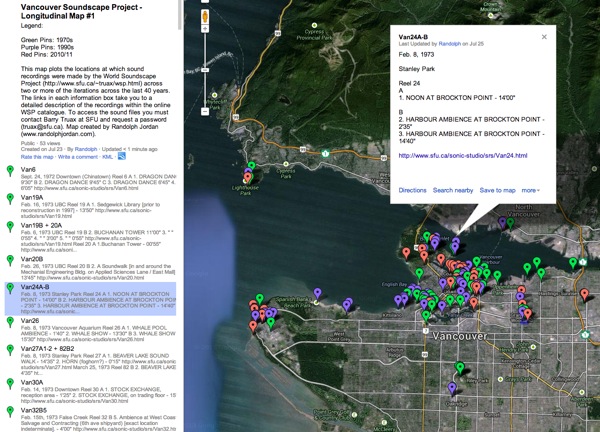Click the Street View pegman icon
The width and height of the screenshot is (600, 432).
pyautogui.click(x=205, y=16)
